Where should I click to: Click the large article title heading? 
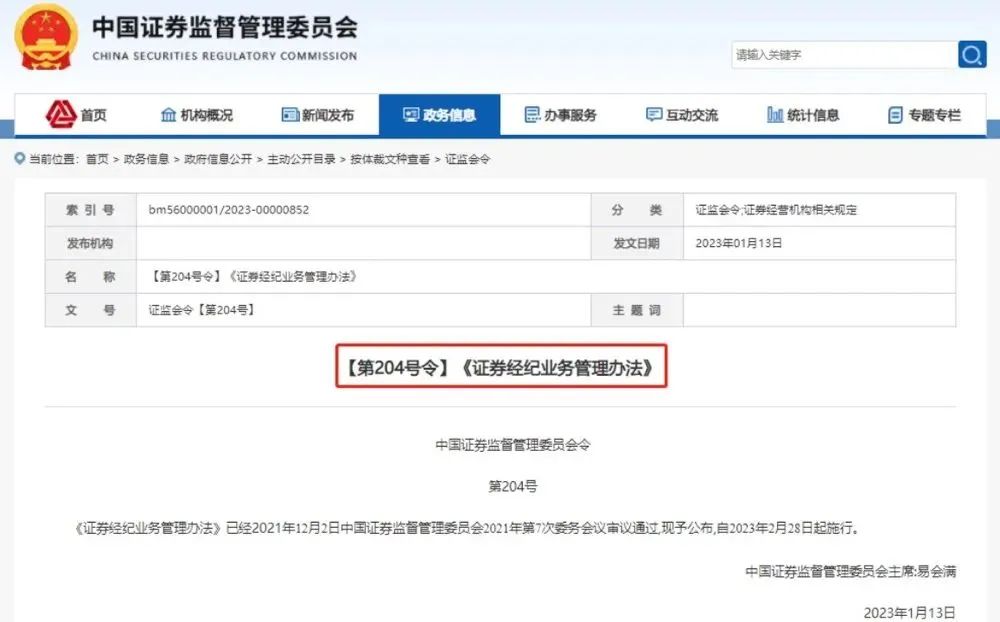pos(501,367)
